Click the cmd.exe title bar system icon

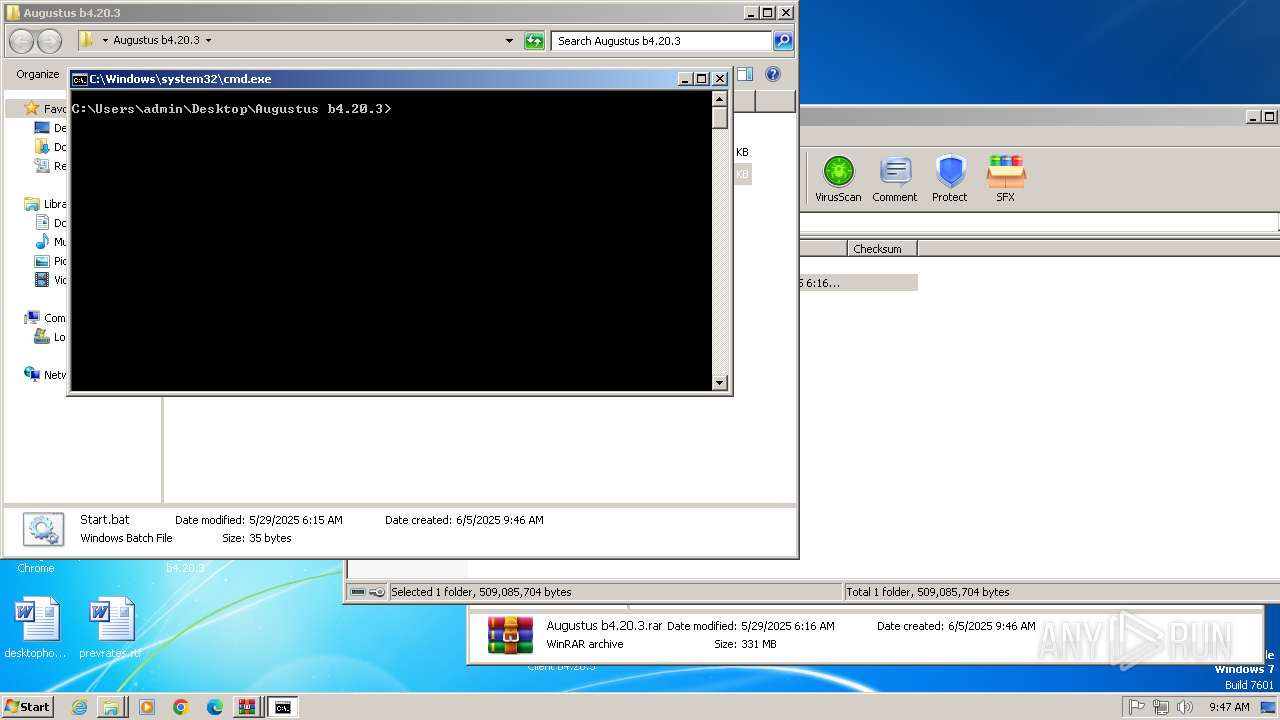pos(79,79)
